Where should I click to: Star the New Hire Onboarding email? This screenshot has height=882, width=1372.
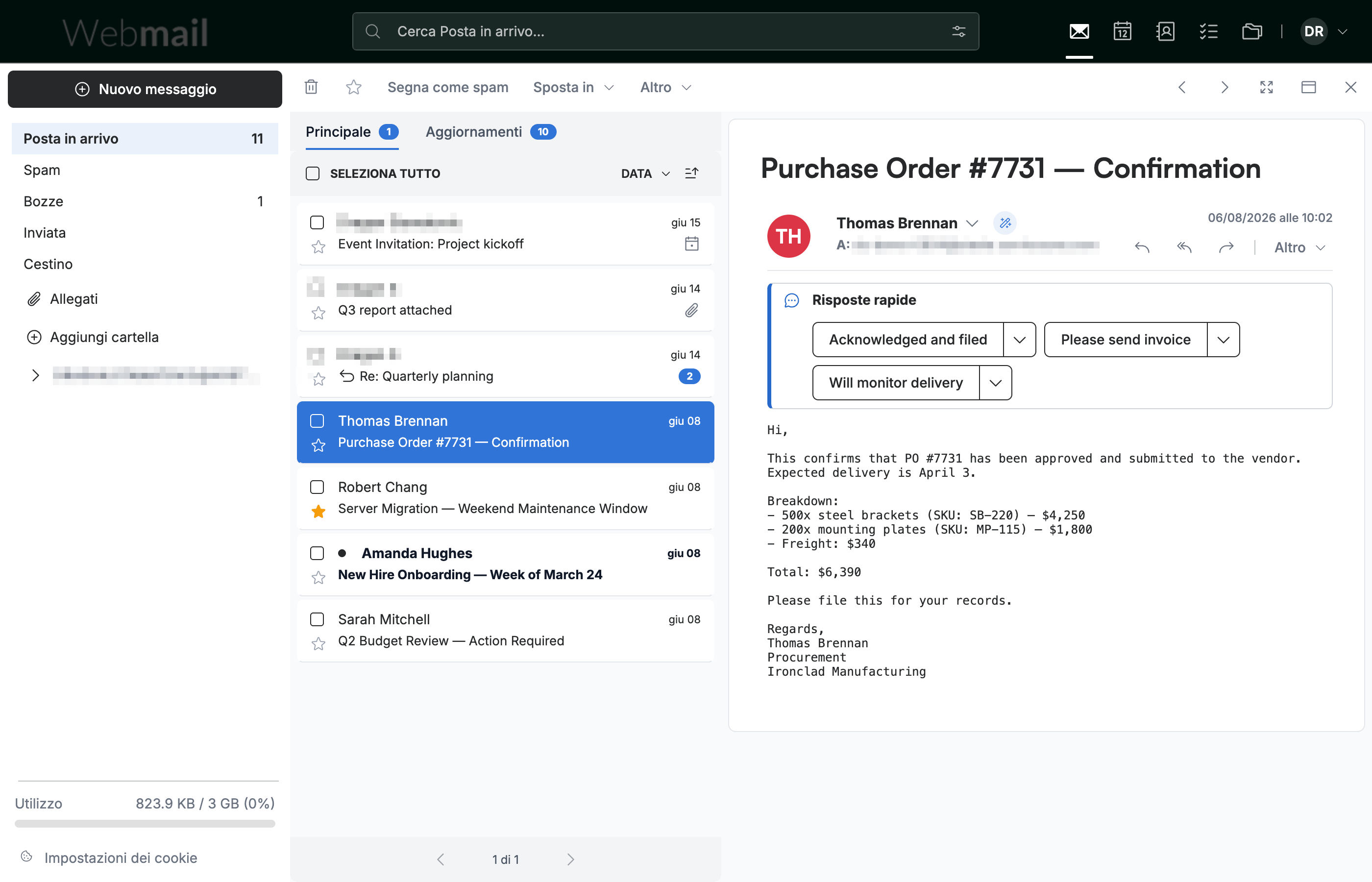318,577
